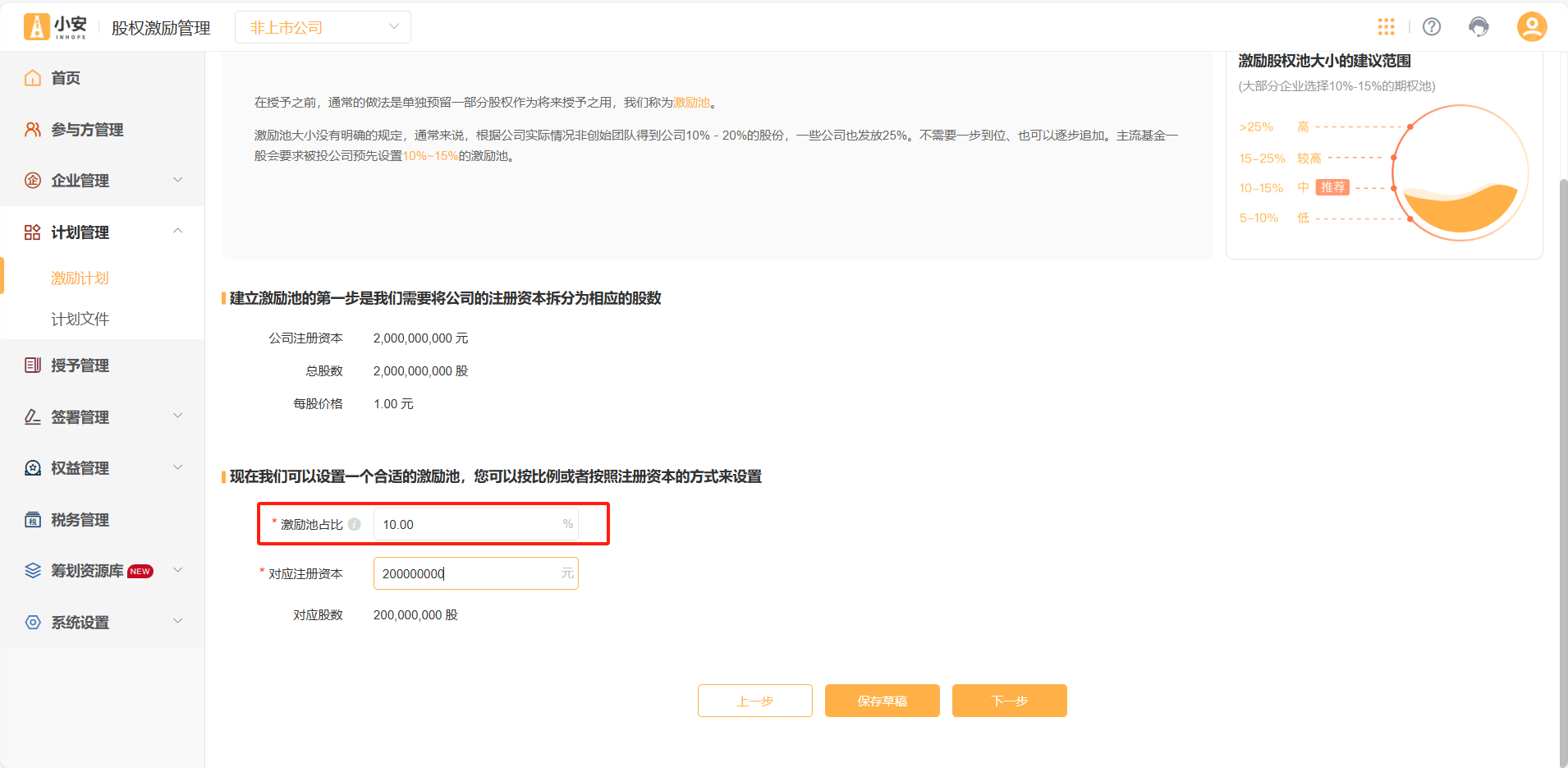Click the 下一步 button
This screenshot has width=1568, height=768.
(1010, 701)
